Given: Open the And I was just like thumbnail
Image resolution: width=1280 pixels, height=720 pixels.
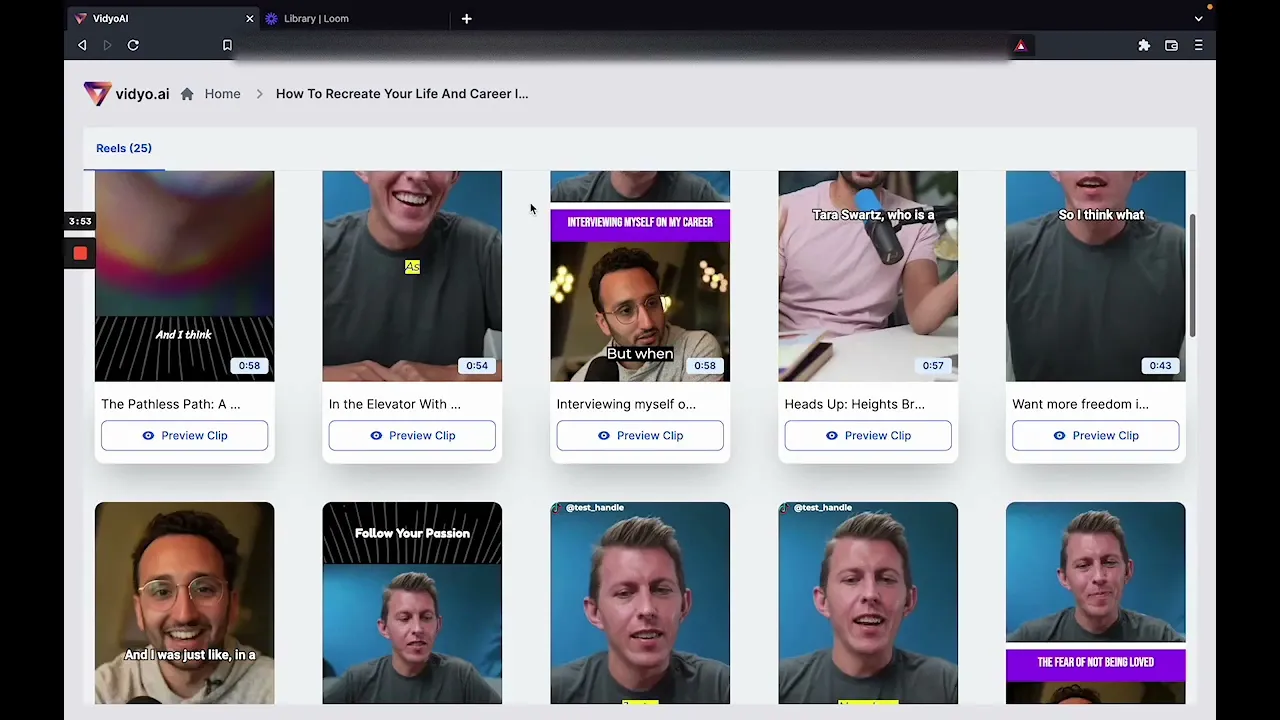Looking at the screenshot, I should click(184, 603).
